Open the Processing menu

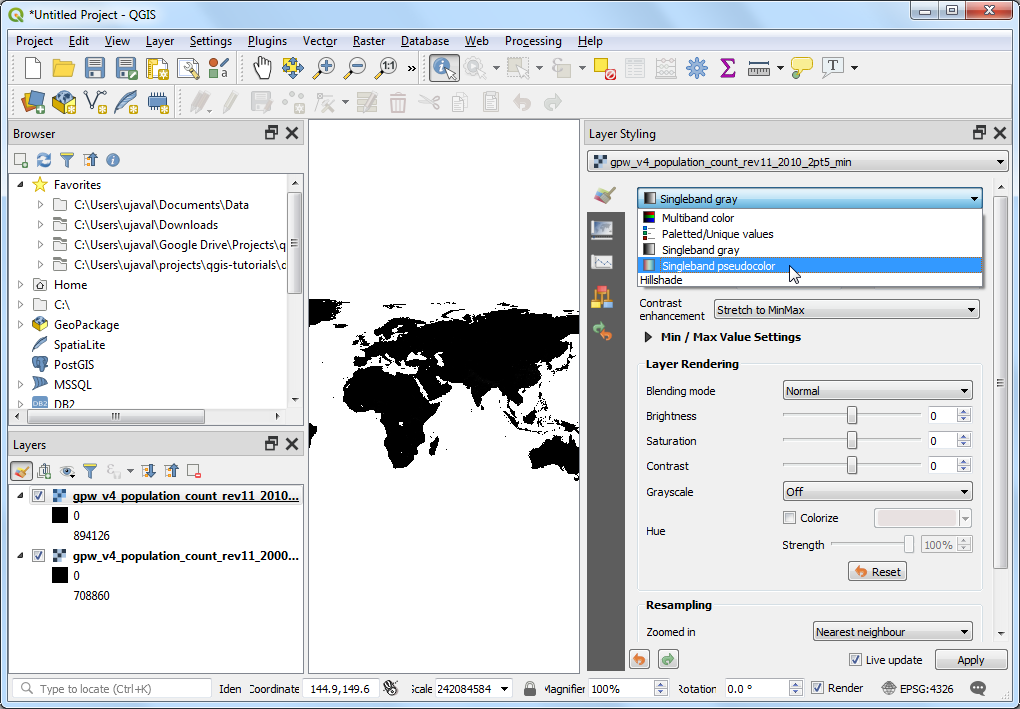[532, 41]
